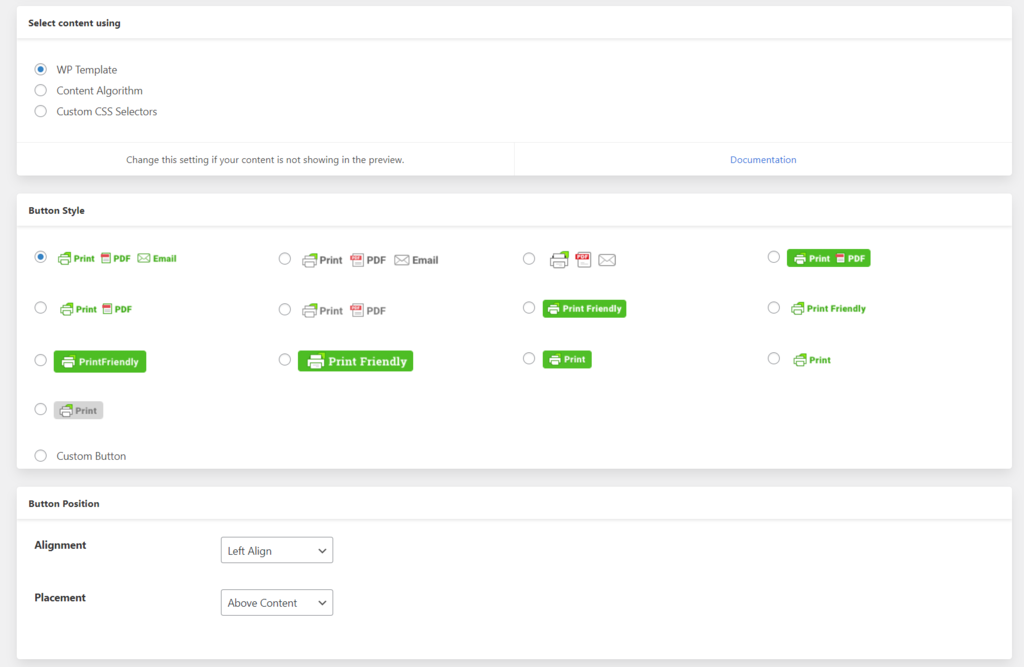Select the third button style radio

tap(529, 258)
